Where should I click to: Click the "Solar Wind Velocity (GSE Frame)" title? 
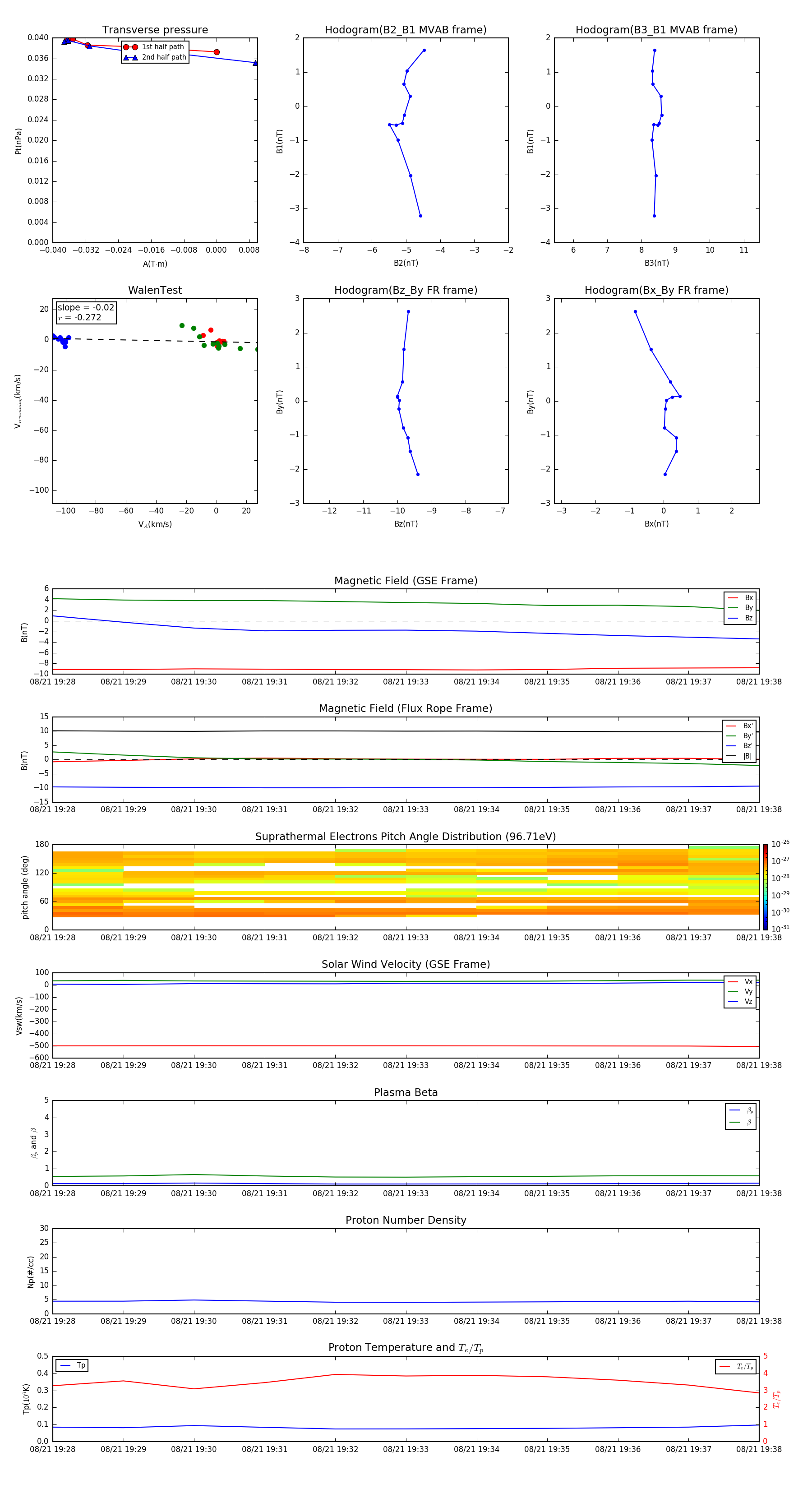pyautogui.click(x=406, y=965)
